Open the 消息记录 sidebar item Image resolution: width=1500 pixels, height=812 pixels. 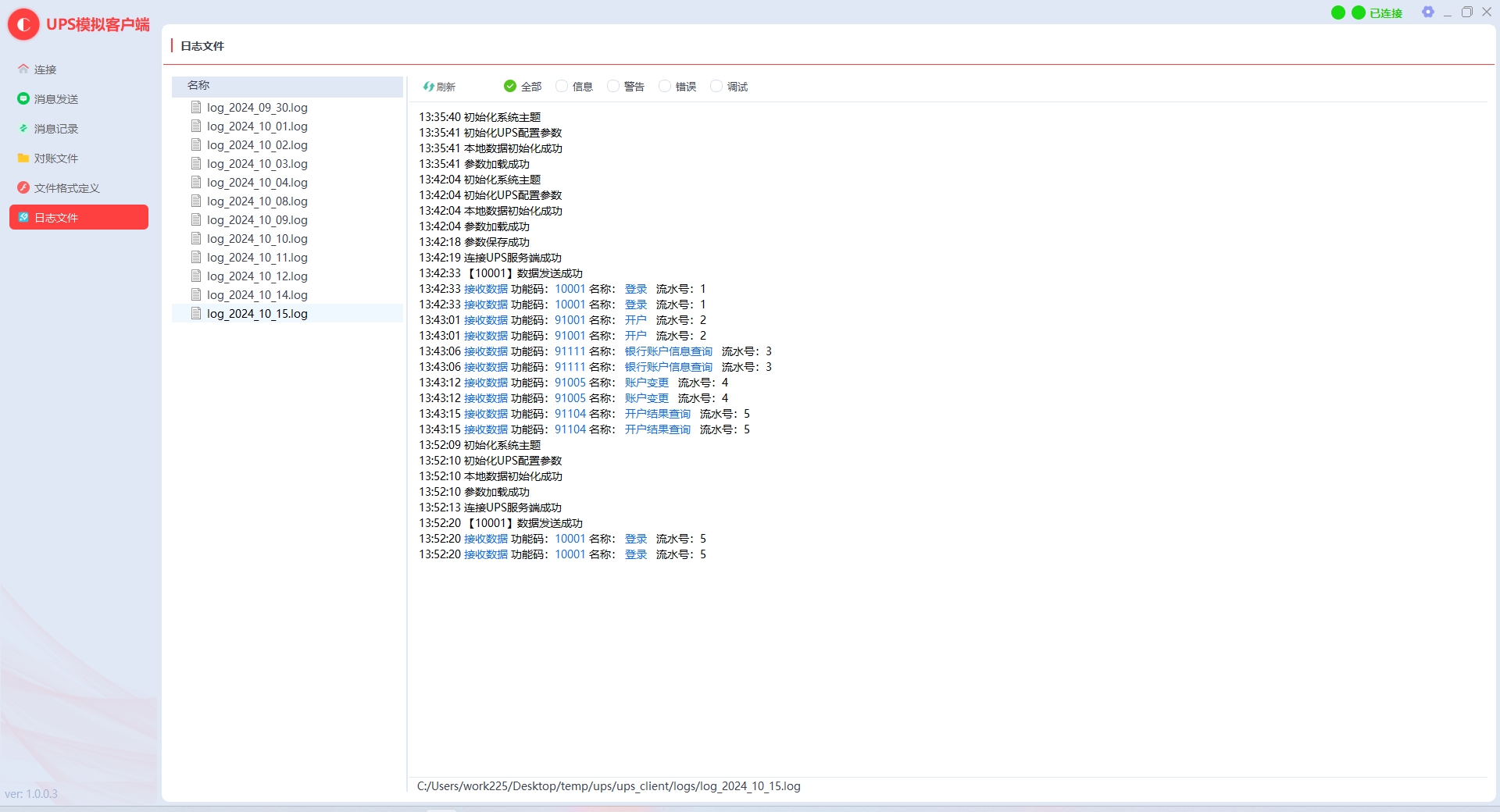pos(79,129)
